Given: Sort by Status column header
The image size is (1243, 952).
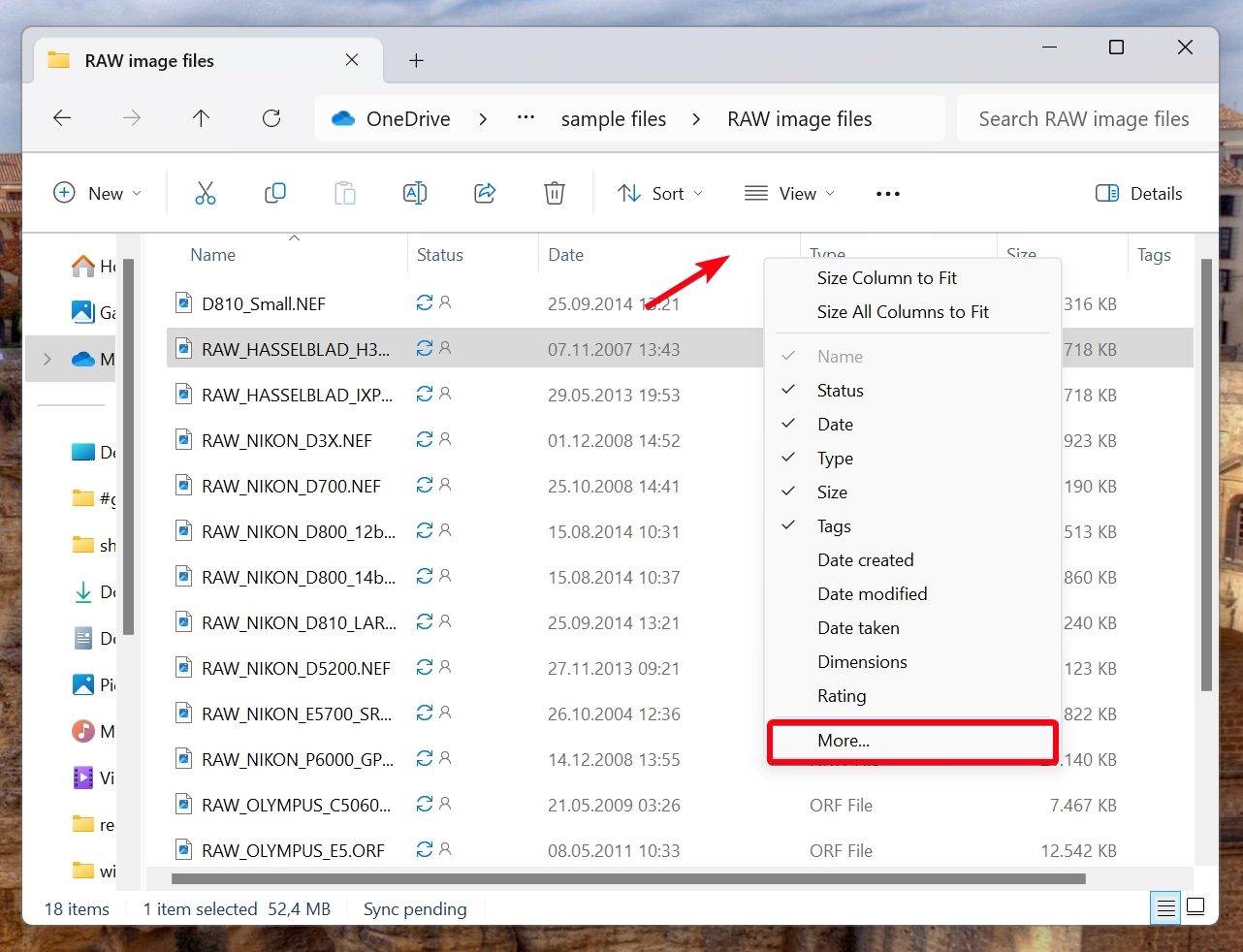Looking at the screenshot, I should point(439,254).
